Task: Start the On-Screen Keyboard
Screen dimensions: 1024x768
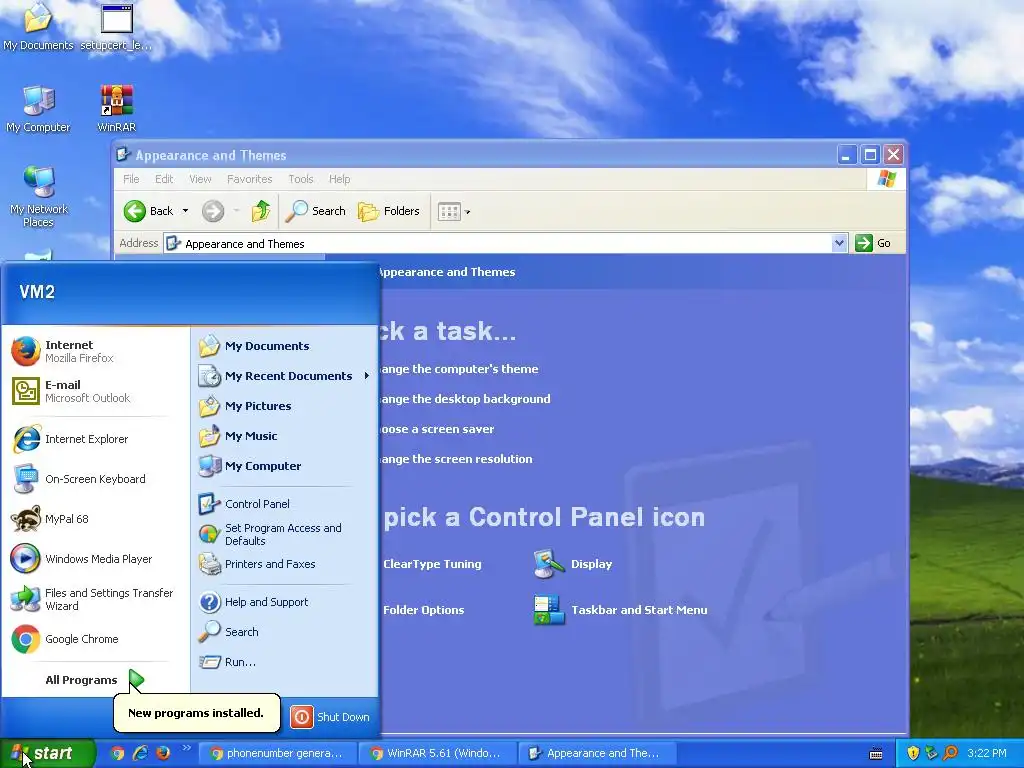Action: click(x=95, y=479)
